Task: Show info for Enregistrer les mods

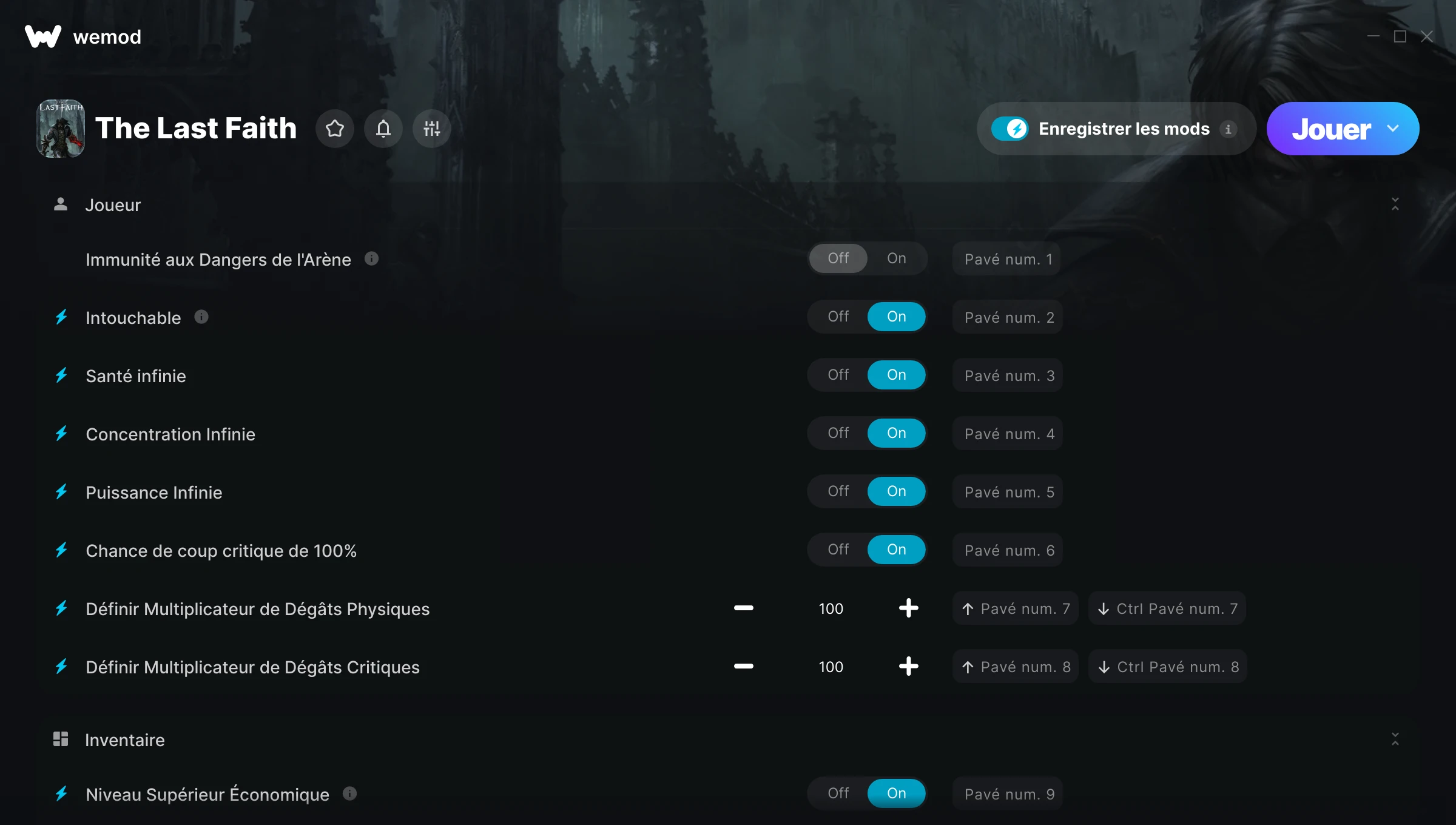Action: [1228, 129]
